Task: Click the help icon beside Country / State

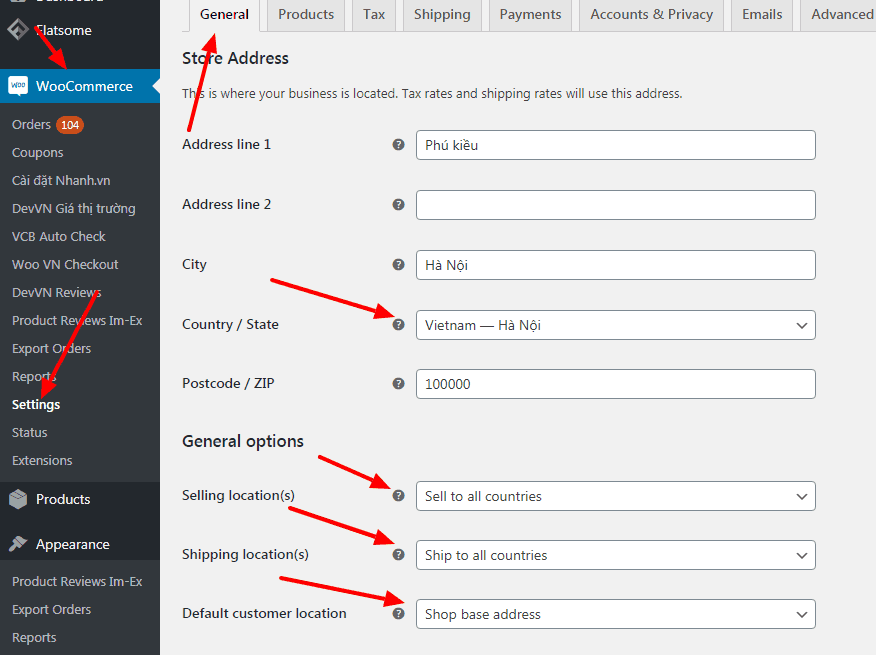Action: (x=399, y=325)
